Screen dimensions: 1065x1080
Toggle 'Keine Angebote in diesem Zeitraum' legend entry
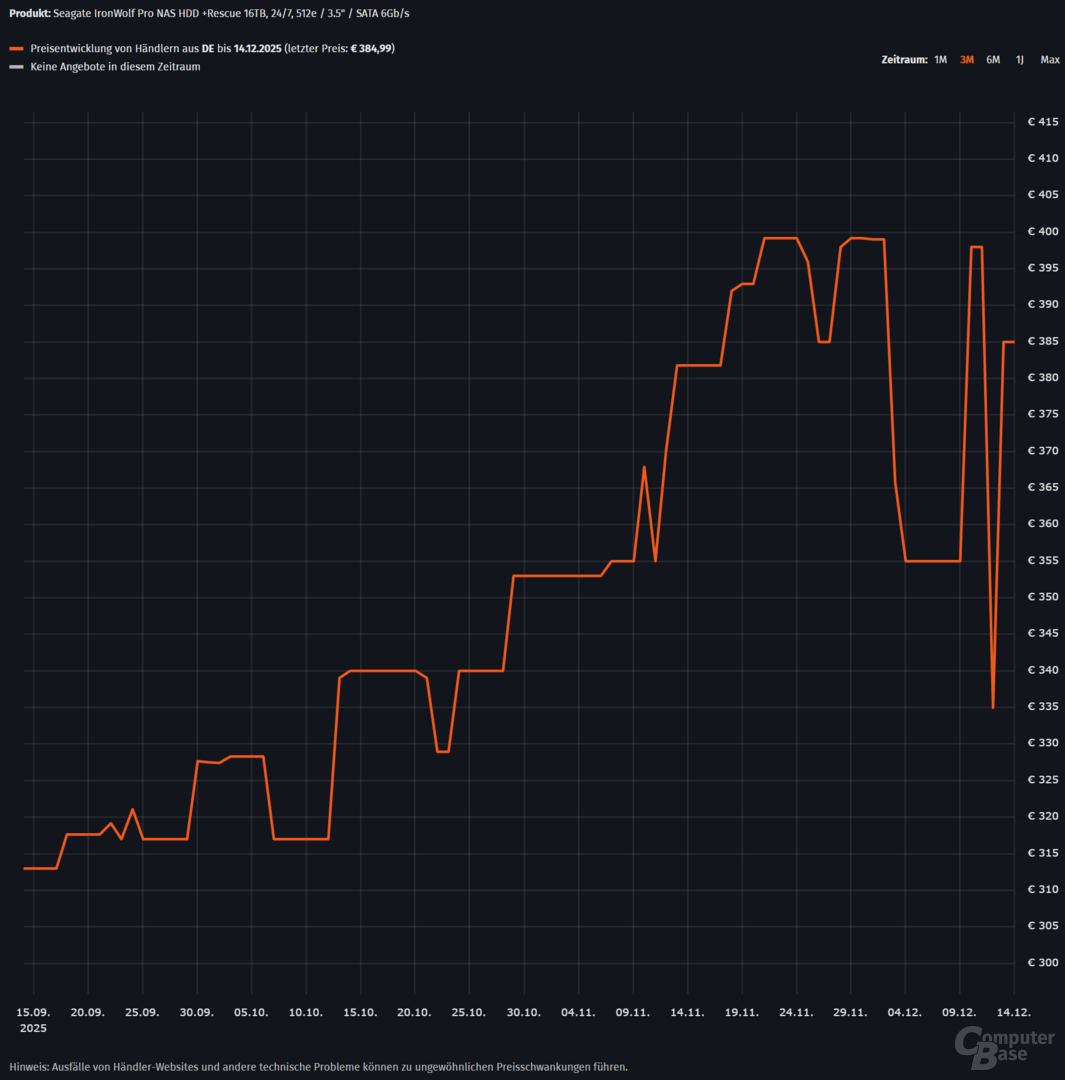click(115, 67)
